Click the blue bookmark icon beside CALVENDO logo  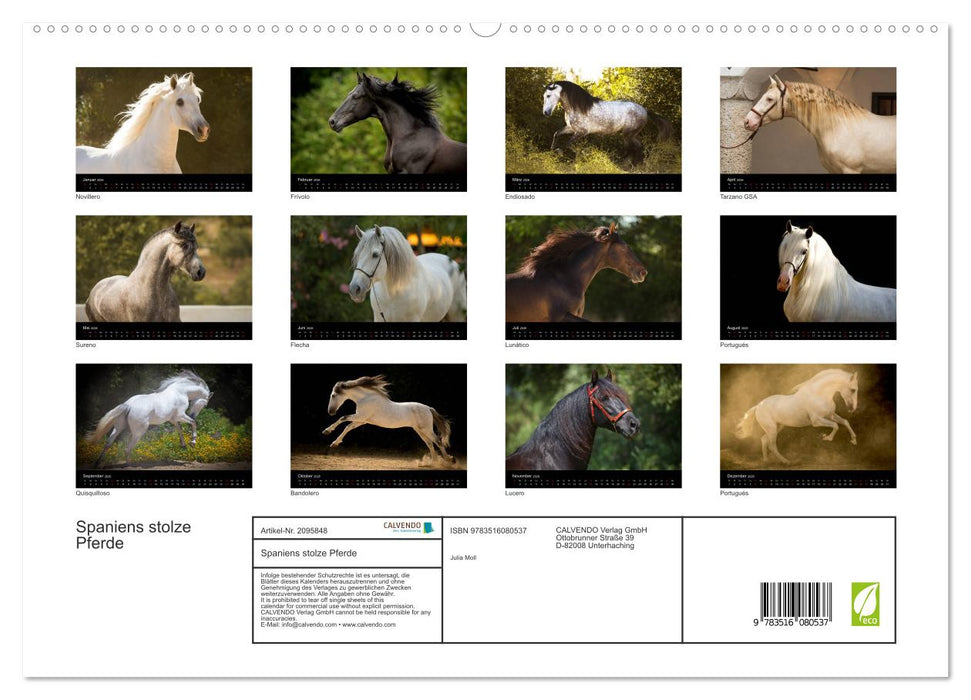[430, 527]
